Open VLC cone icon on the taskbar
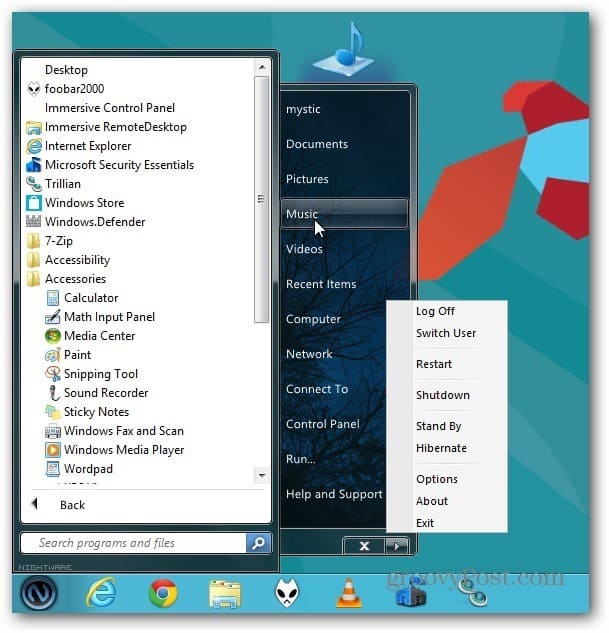 (349, 593)
